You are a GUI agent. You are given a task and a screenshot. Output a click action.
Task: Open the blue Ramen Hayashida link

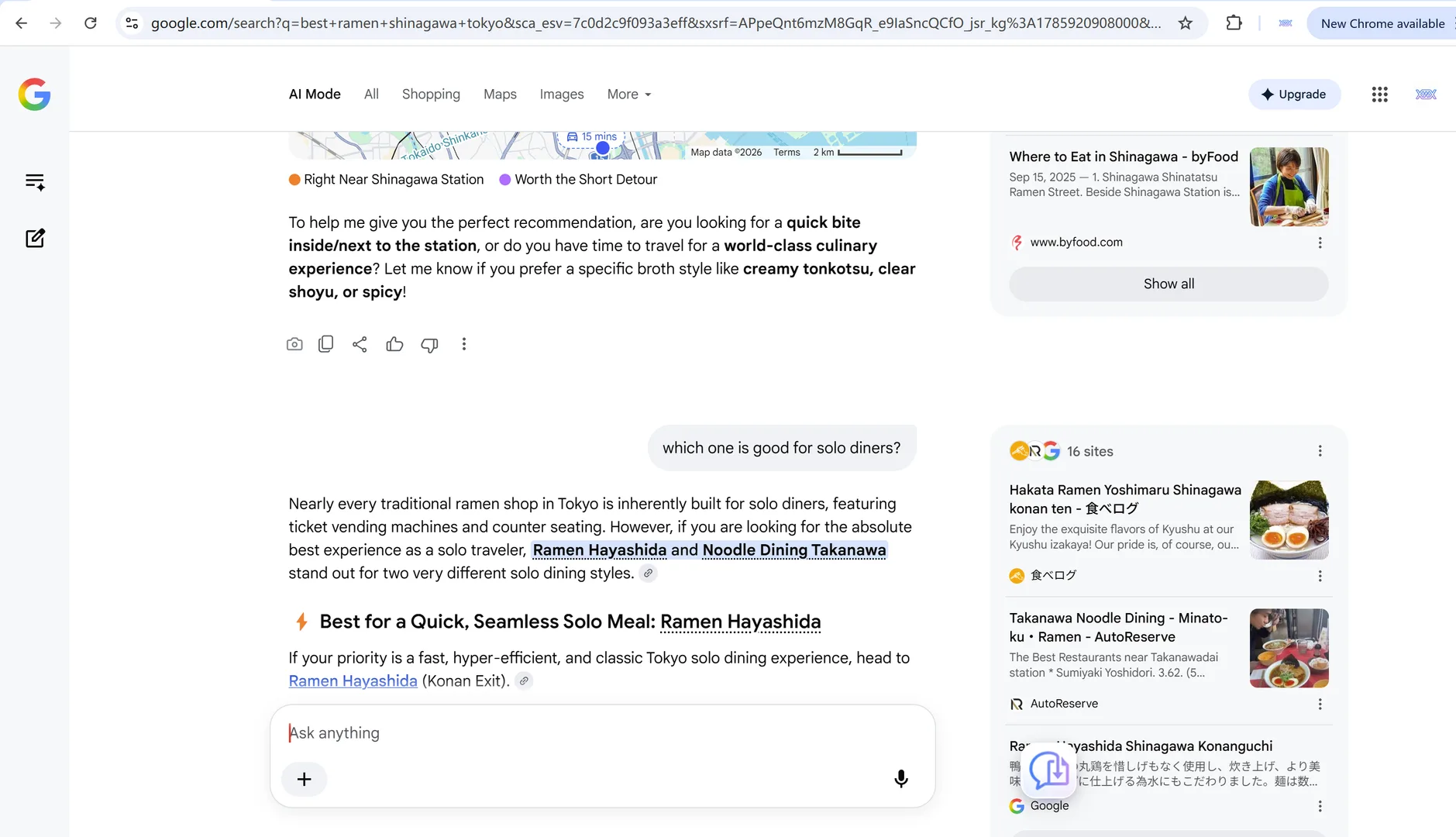click(x=353, y=681)
